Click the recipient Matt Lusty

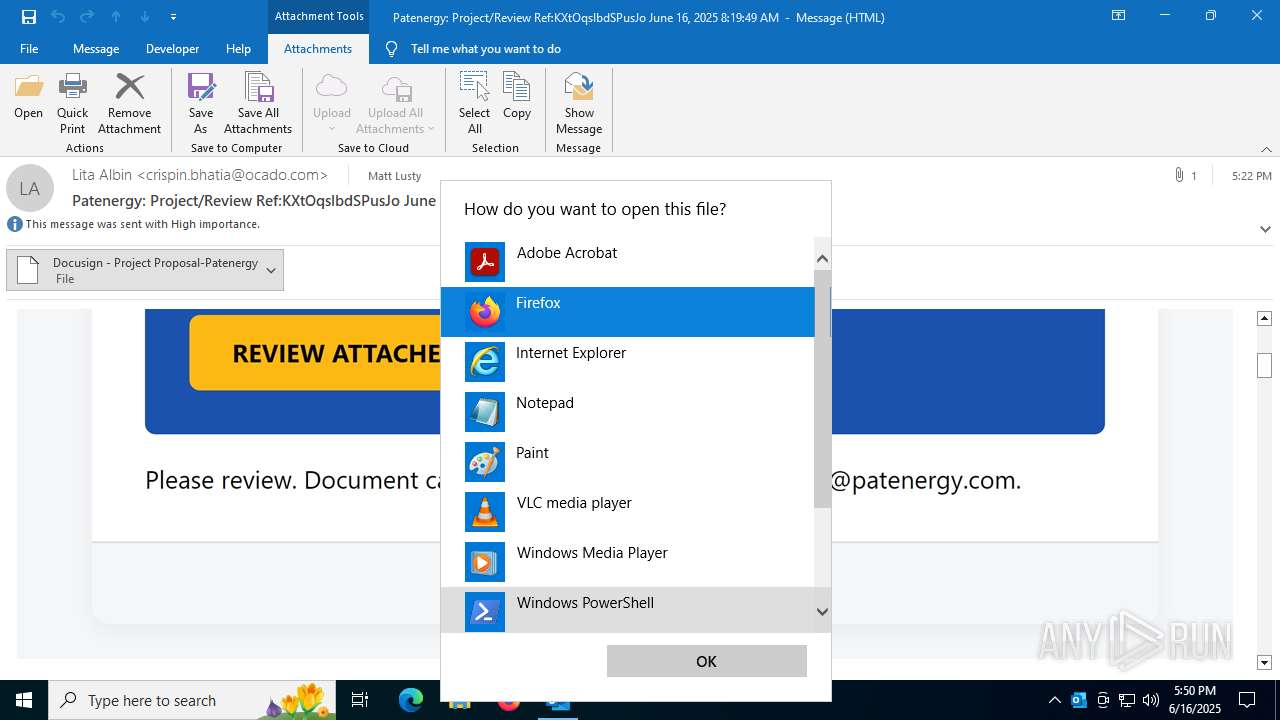pyautogui.click(x=395, y=175)
